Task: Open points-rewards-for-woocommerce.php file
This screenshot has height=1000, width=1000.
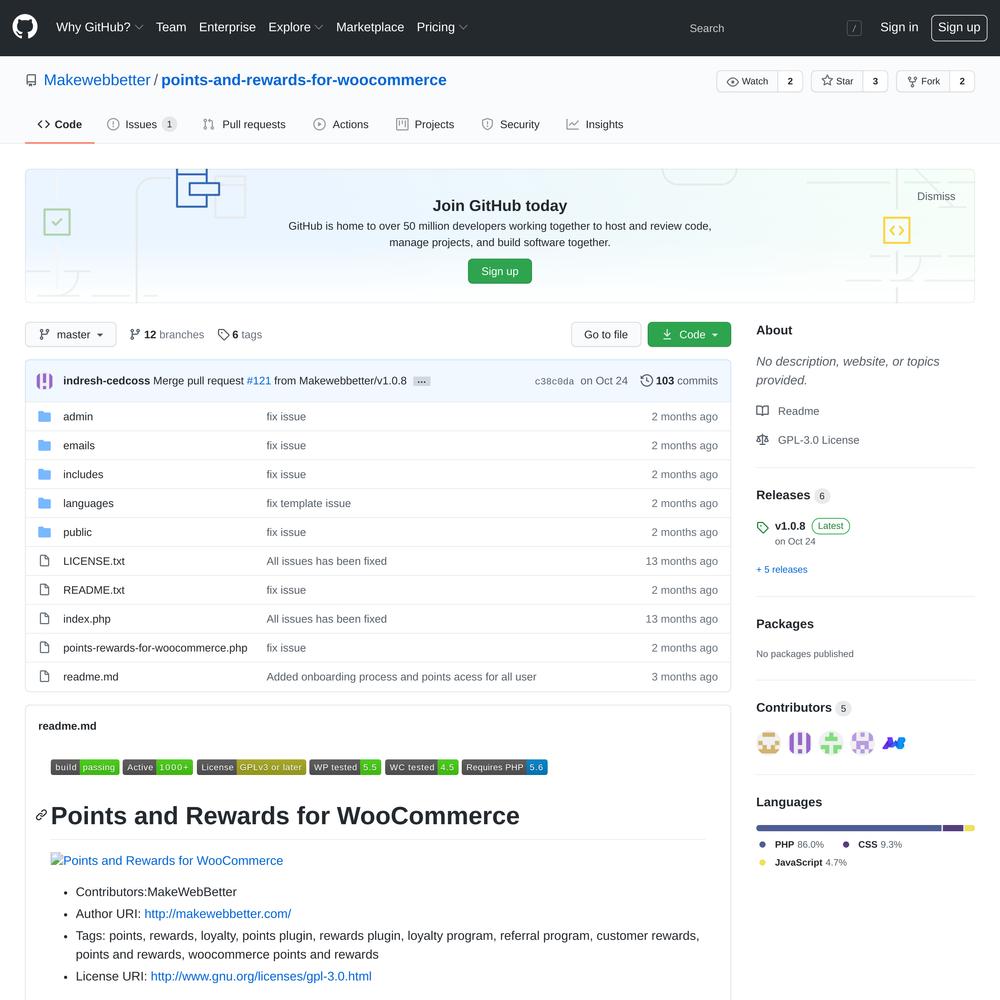Action: coord(155,648)
